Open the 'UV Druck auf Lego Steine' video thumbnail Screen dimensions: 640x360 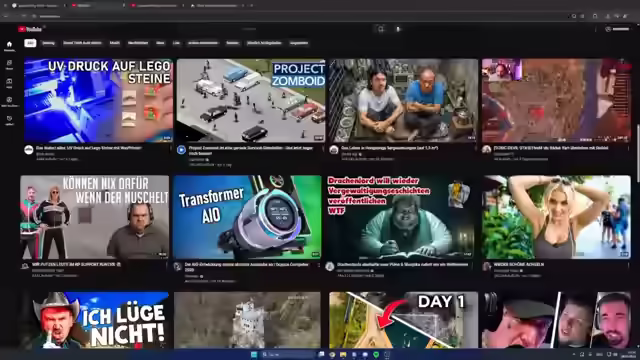coord(98,100)
